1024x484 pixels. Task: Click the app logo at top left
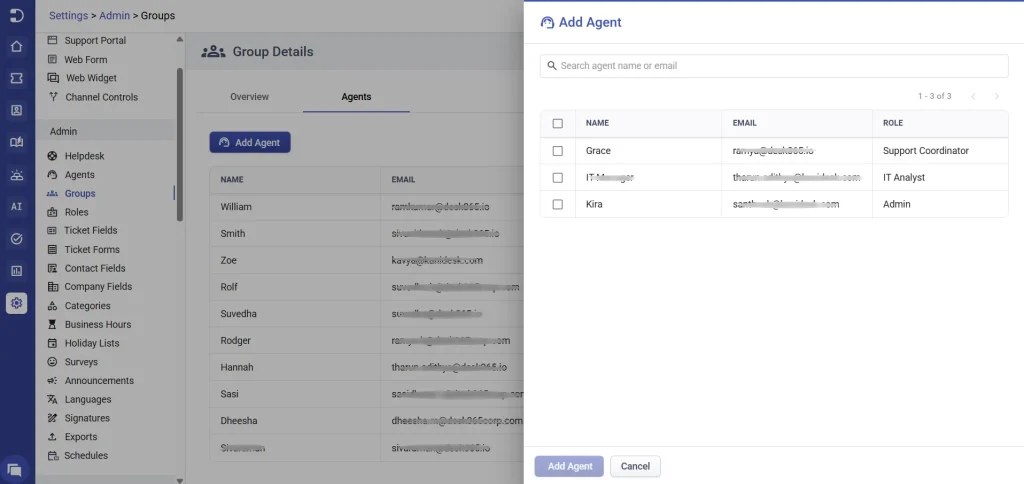click(x=16, y=15)
